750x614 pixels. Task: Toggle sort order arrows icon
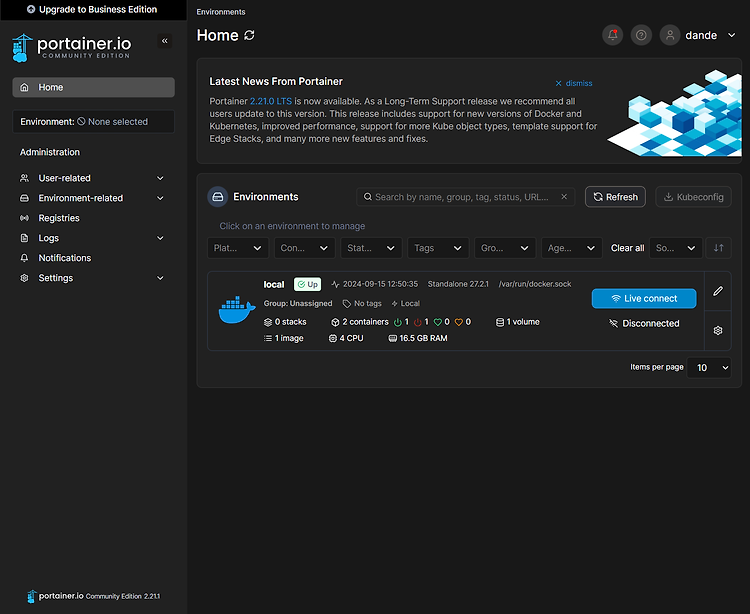point(718,248)
